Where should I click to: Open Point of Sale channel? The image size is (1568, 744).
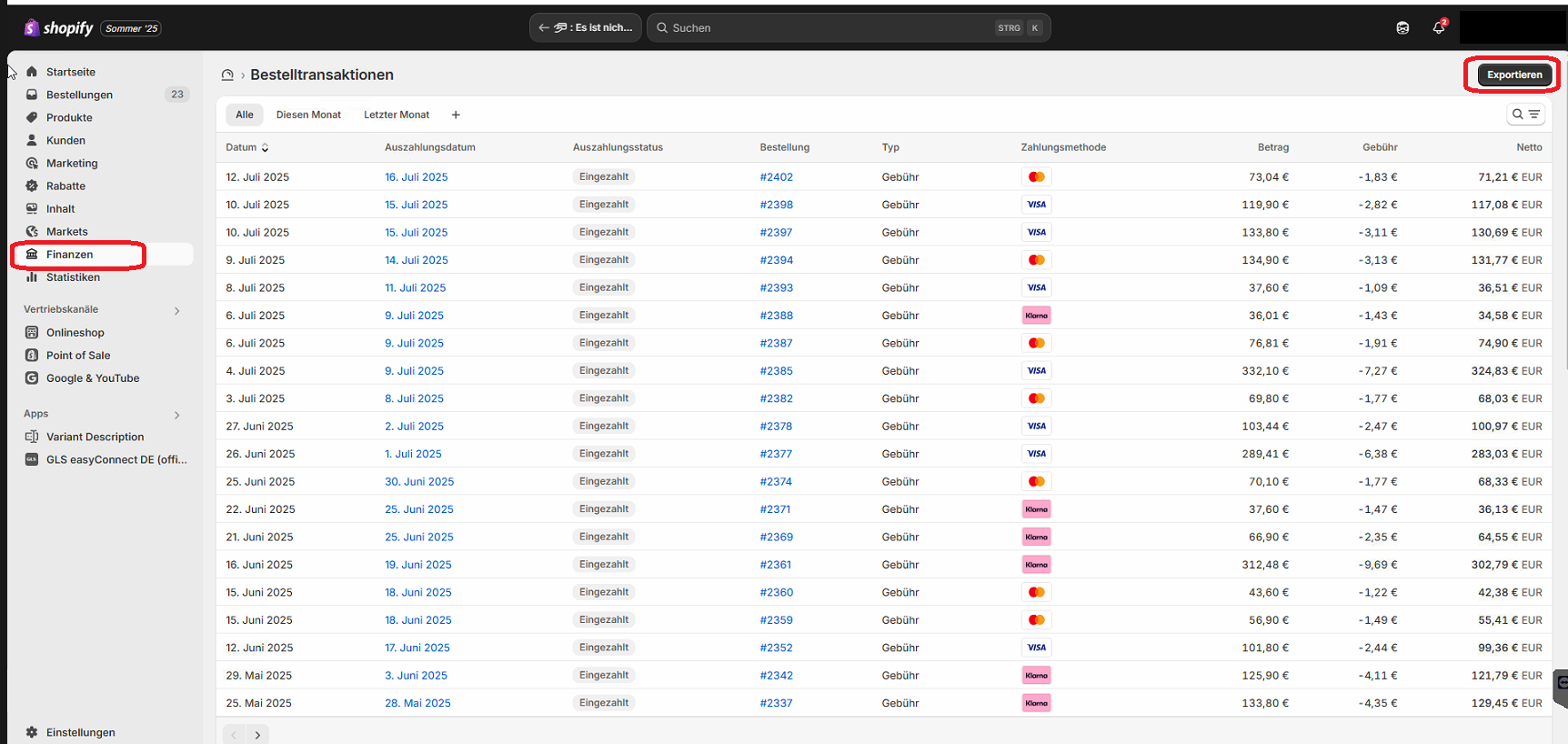78,356
